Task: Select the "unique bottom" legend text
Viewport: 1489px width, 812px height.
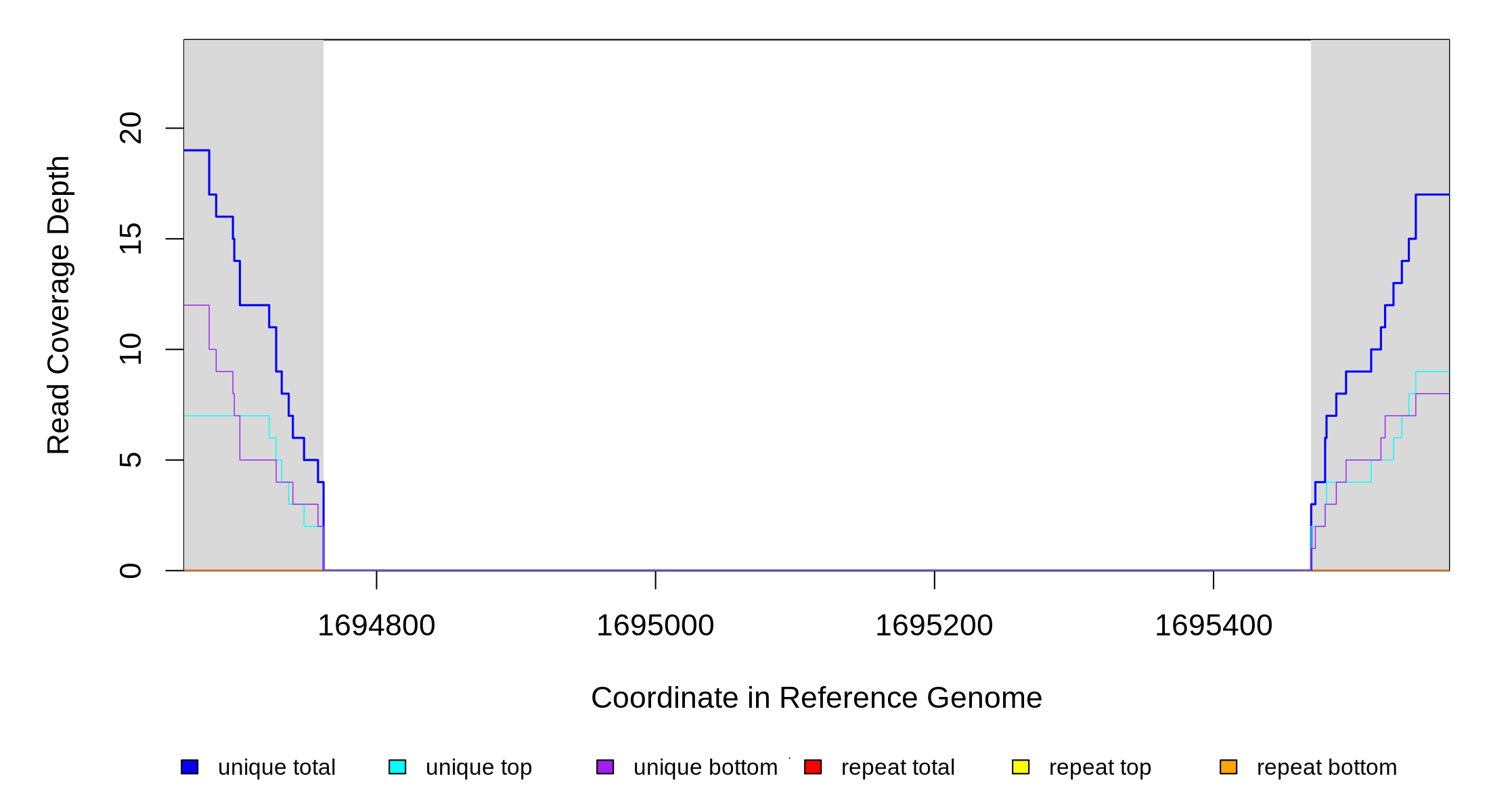Action: (x=705, y=767)
